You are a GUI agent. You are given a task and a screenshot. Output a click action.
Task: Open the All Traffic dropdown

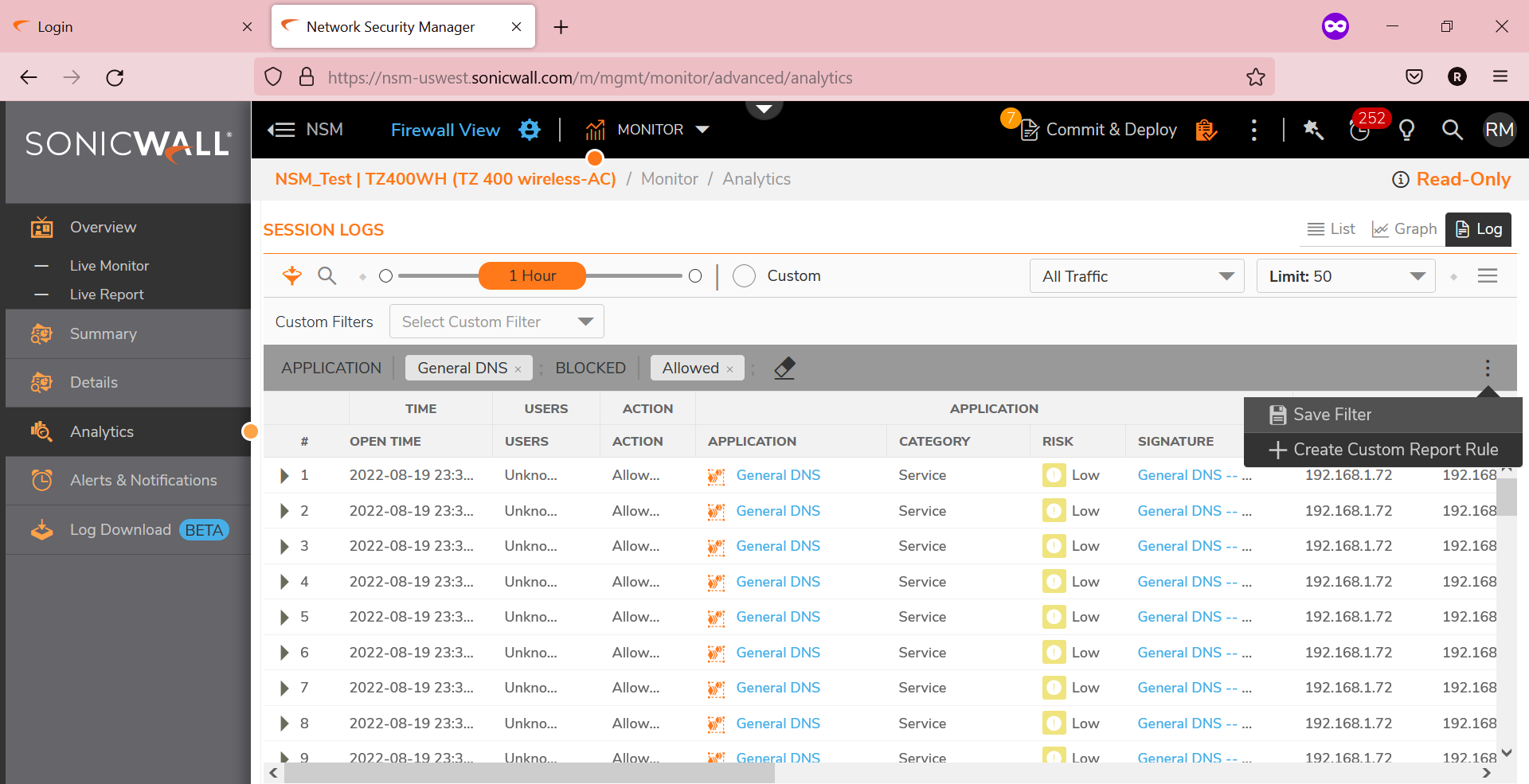coord(1137,276)
